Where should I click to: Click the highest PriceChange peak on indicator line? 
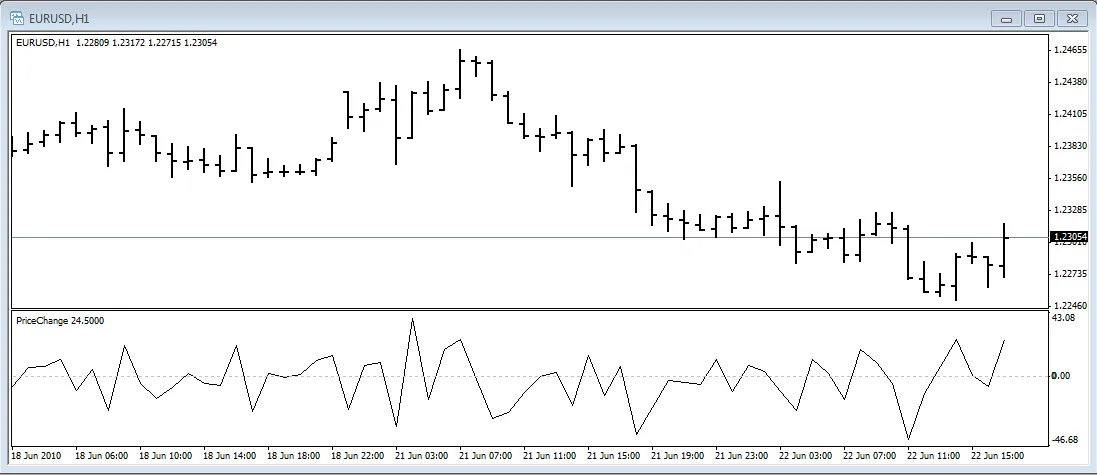point(412,319)
